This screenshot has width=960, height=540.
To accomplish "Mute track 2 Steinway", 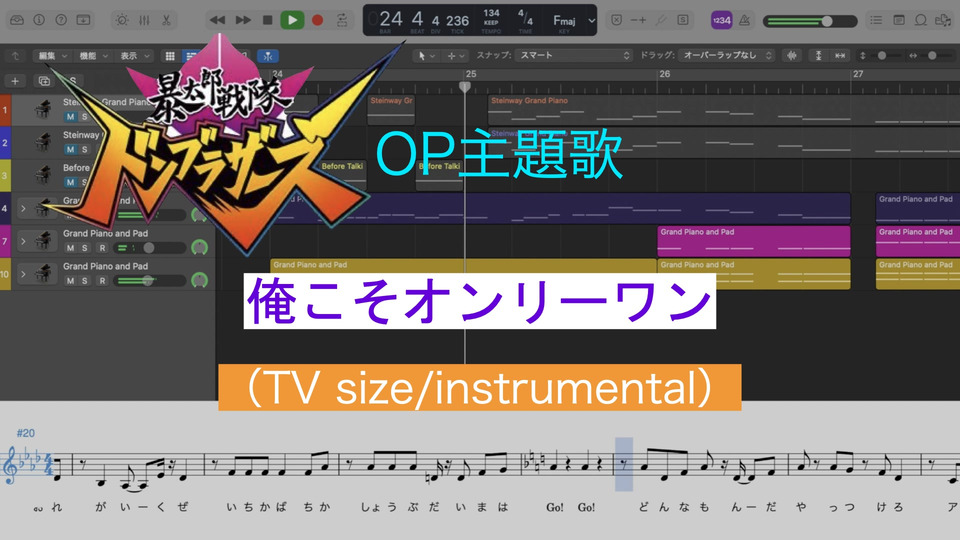I will (x=70, y=149).
